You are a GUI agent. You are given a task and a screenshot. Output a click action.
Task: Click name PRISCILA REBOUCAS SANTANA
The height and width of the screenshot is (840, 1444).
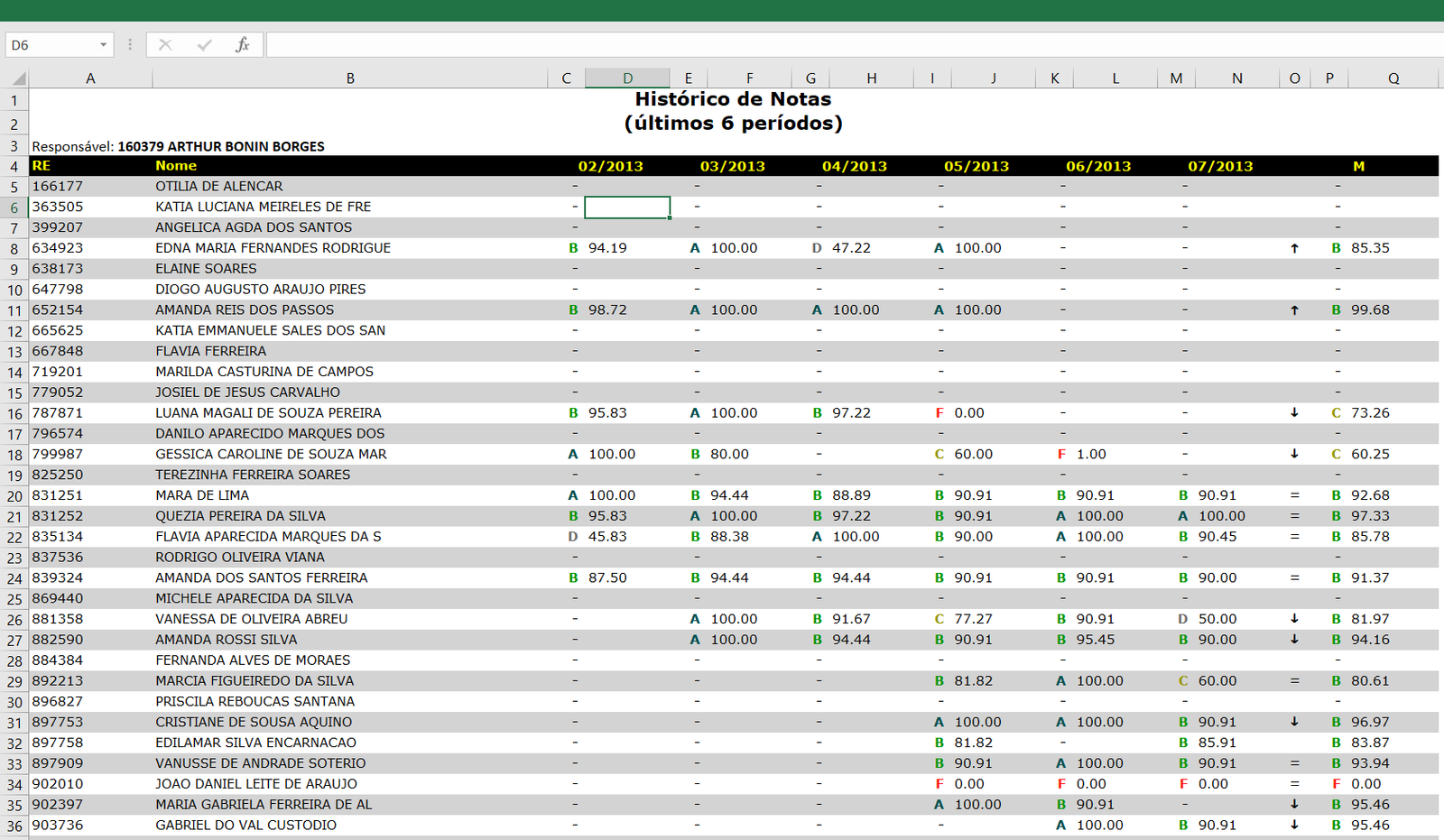255,701
